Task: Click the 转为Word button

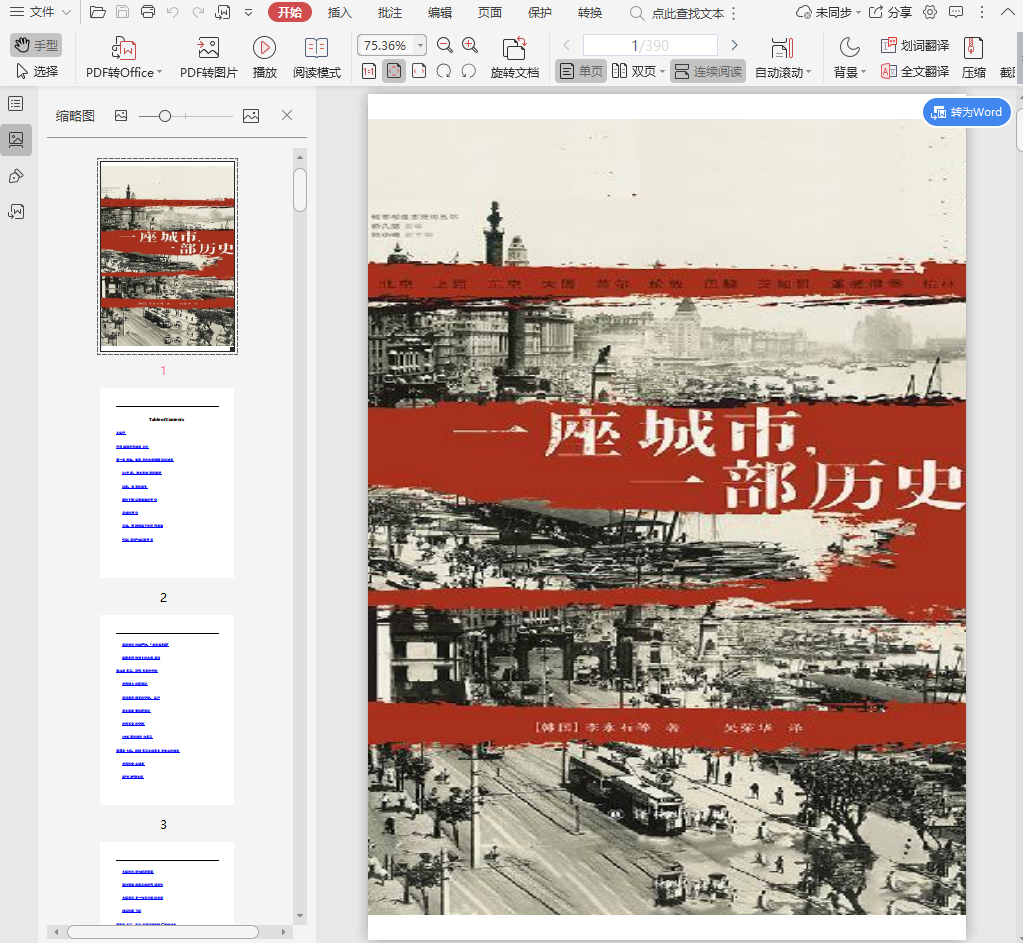Action: click(x=966, y=112)
